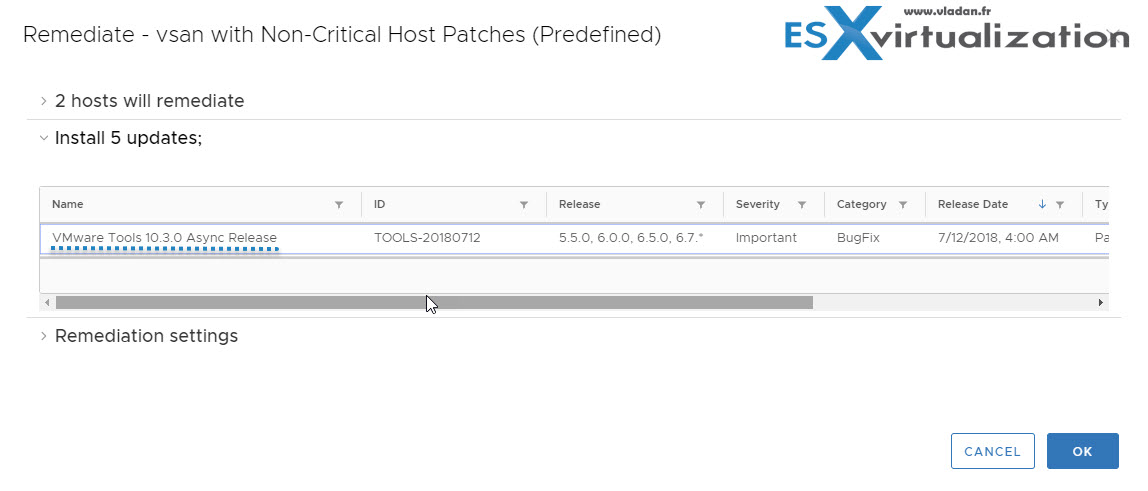Click the CANCEL button

992,451
